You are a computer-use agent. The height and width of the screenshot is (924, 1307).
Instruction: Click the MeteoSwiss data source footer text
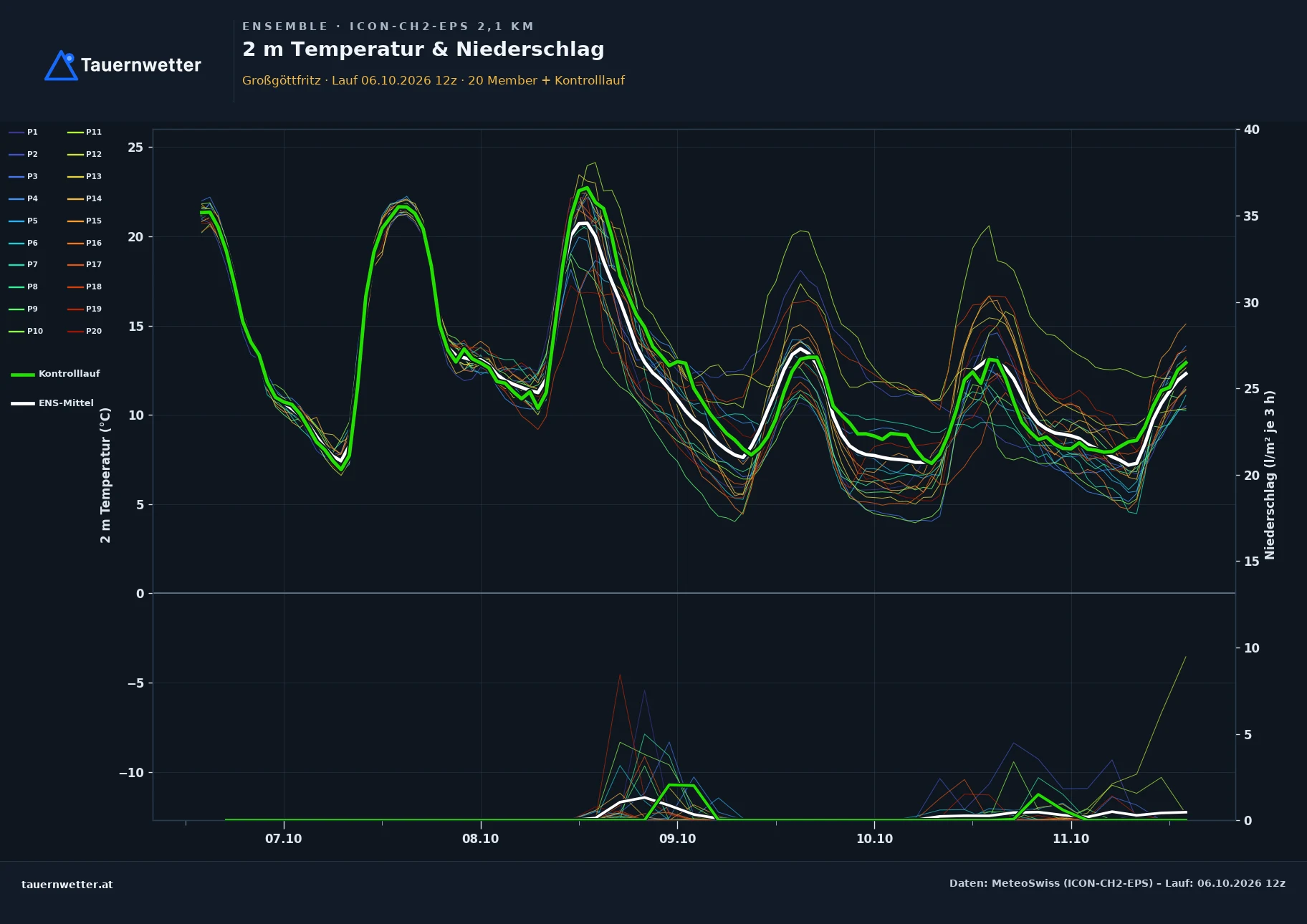(1117, 883)
